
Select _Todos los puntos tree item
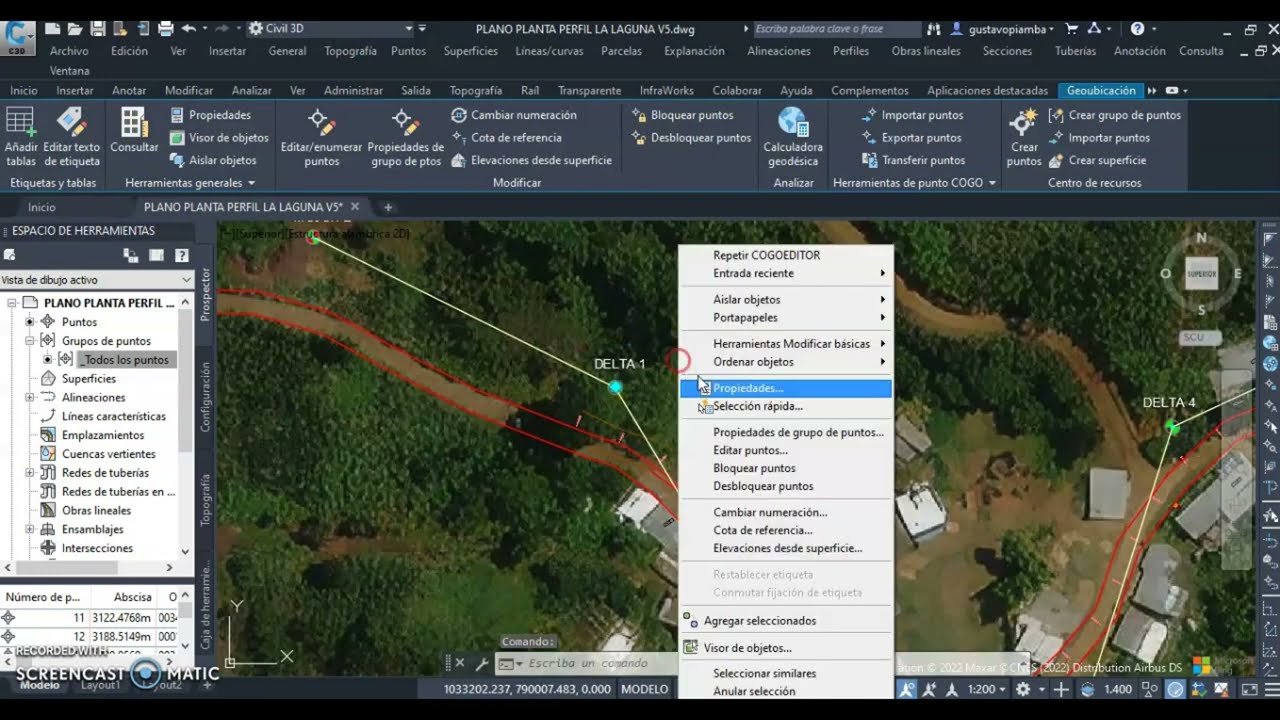coord(125,360)
